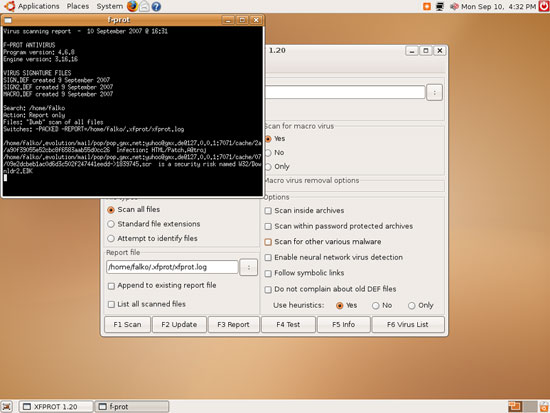Click the Report file path field
Image resolution: width=550 pixels, height=413 pixels.
172,267
